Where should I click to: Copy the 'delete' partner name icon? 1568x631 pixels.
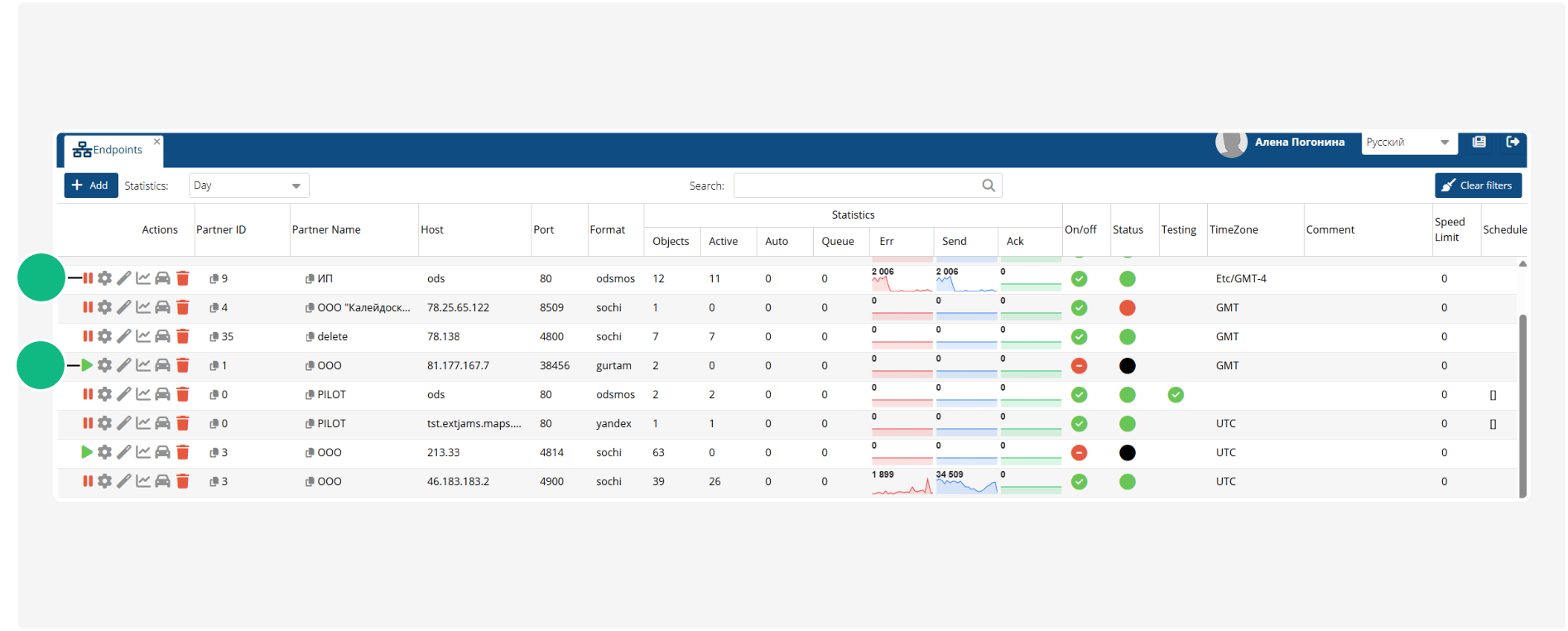pyautogui.click(x=310, y=337)
